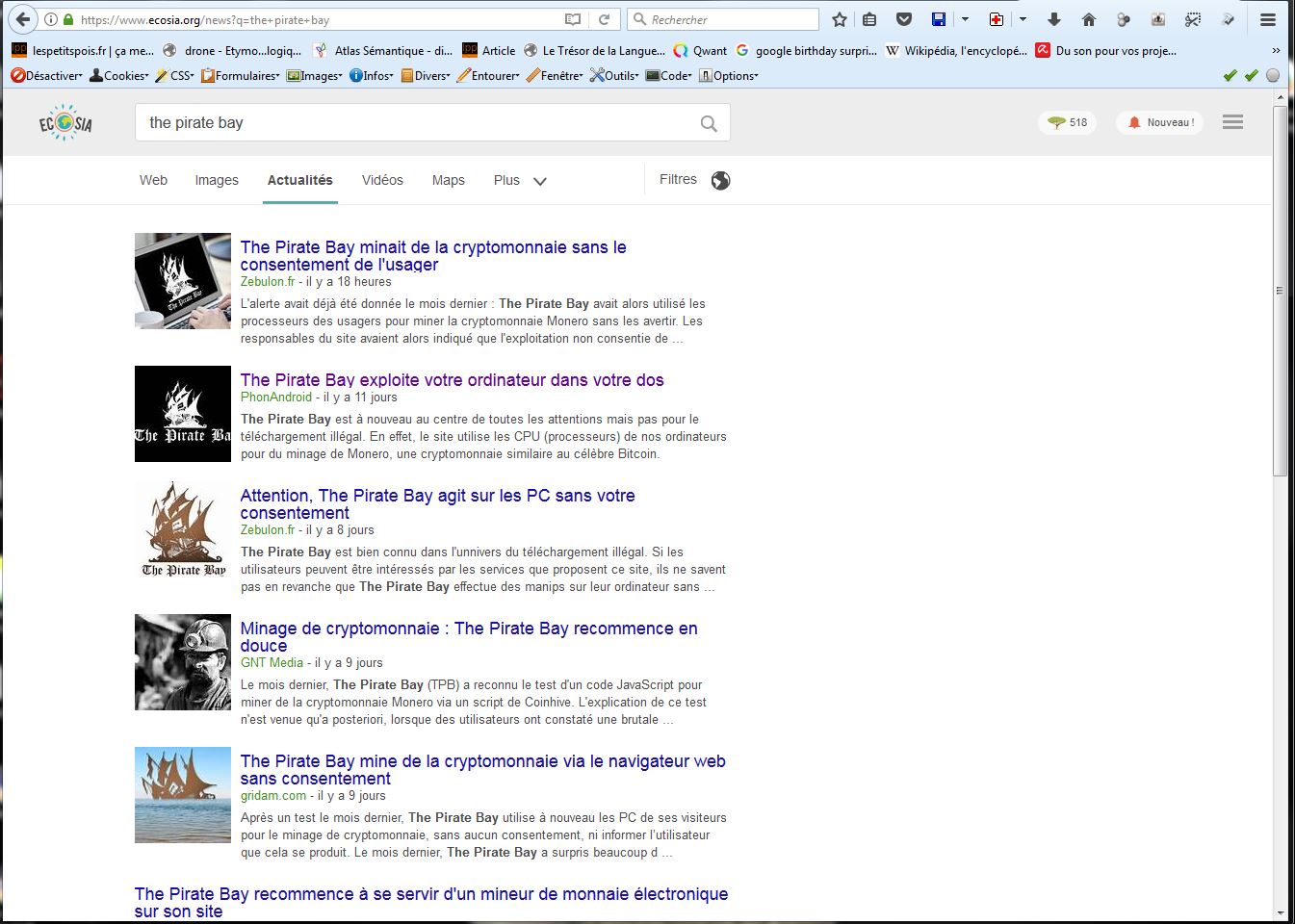Click the downloads arrow icon

point(1054,19)
